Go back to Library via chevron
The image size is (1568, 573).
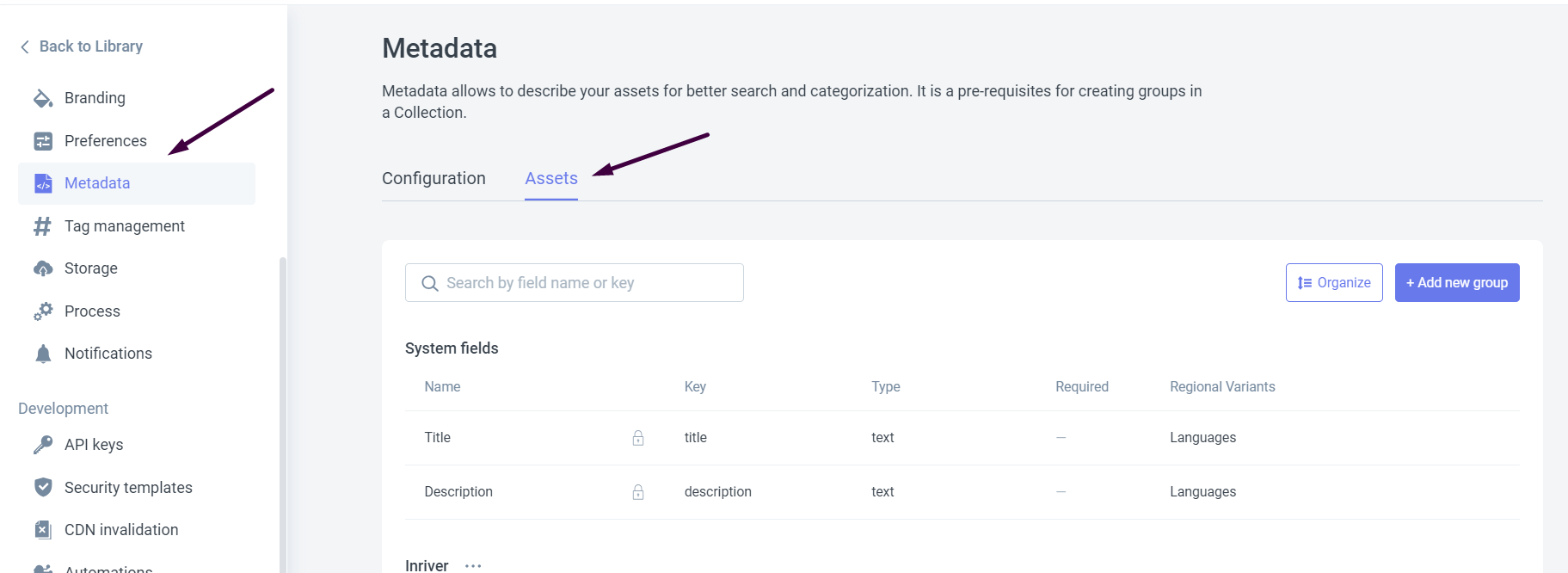pyautogui.click(x=25, y=46)
